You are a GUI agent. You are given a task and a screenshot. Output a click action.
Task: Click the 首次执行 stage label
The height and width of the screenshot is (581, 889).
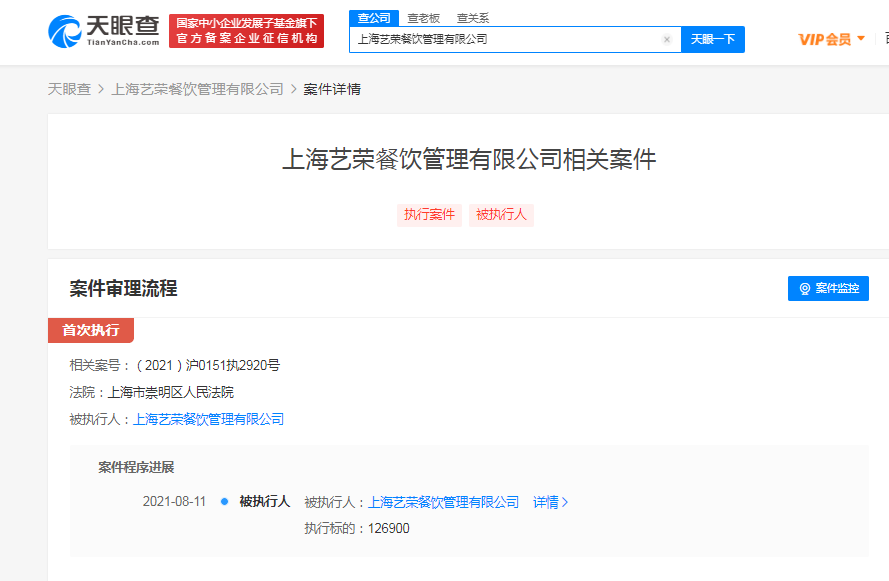[91, 330]
